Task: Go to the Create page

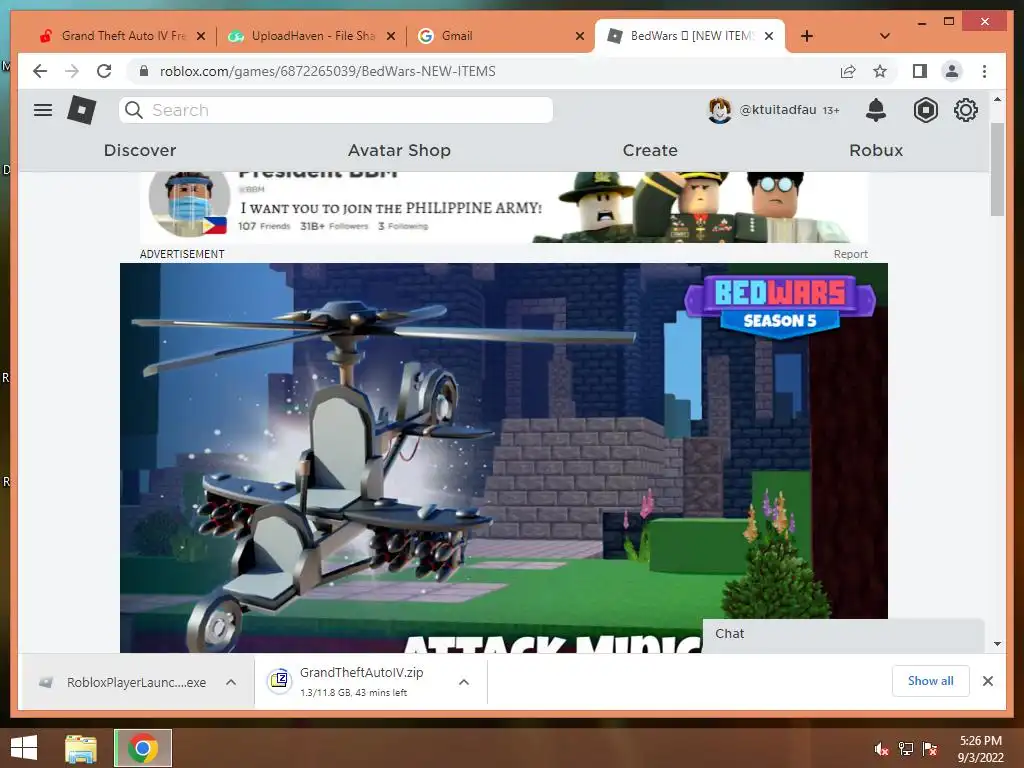Action: tap(650, 150)
